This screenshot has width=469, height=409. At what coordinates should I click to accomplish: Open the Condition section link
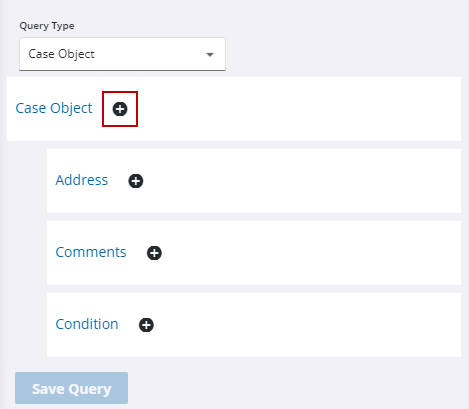pyautogui.click(x=87, y=324)
